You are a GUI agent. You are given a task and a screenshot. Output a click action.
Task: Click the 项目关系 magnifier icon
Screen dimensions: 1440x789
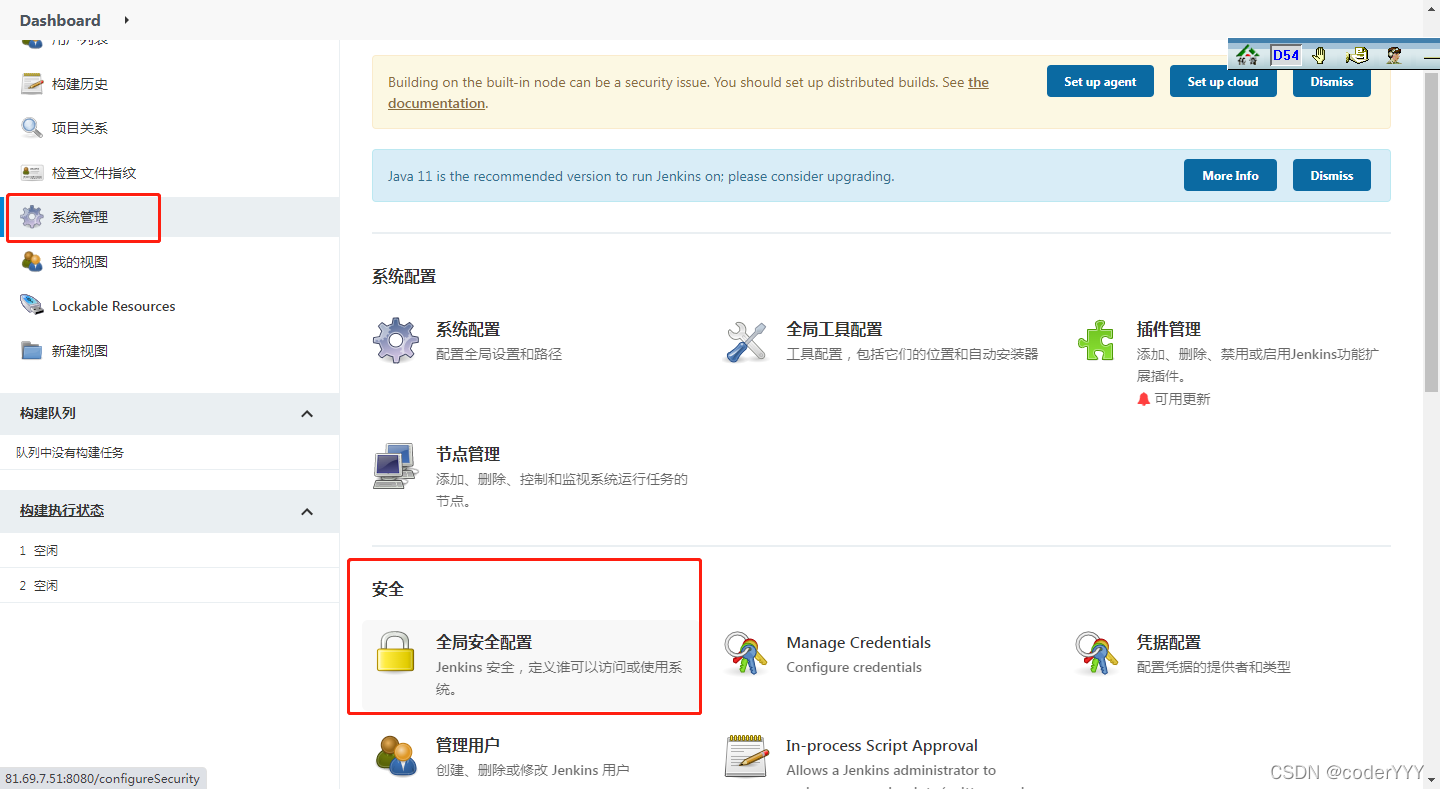pos(32,127)
